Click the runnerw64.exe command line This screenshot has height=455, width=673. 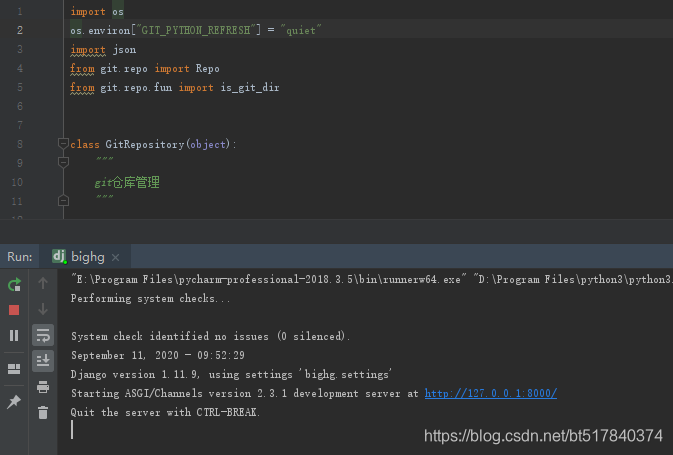[371, 279]
